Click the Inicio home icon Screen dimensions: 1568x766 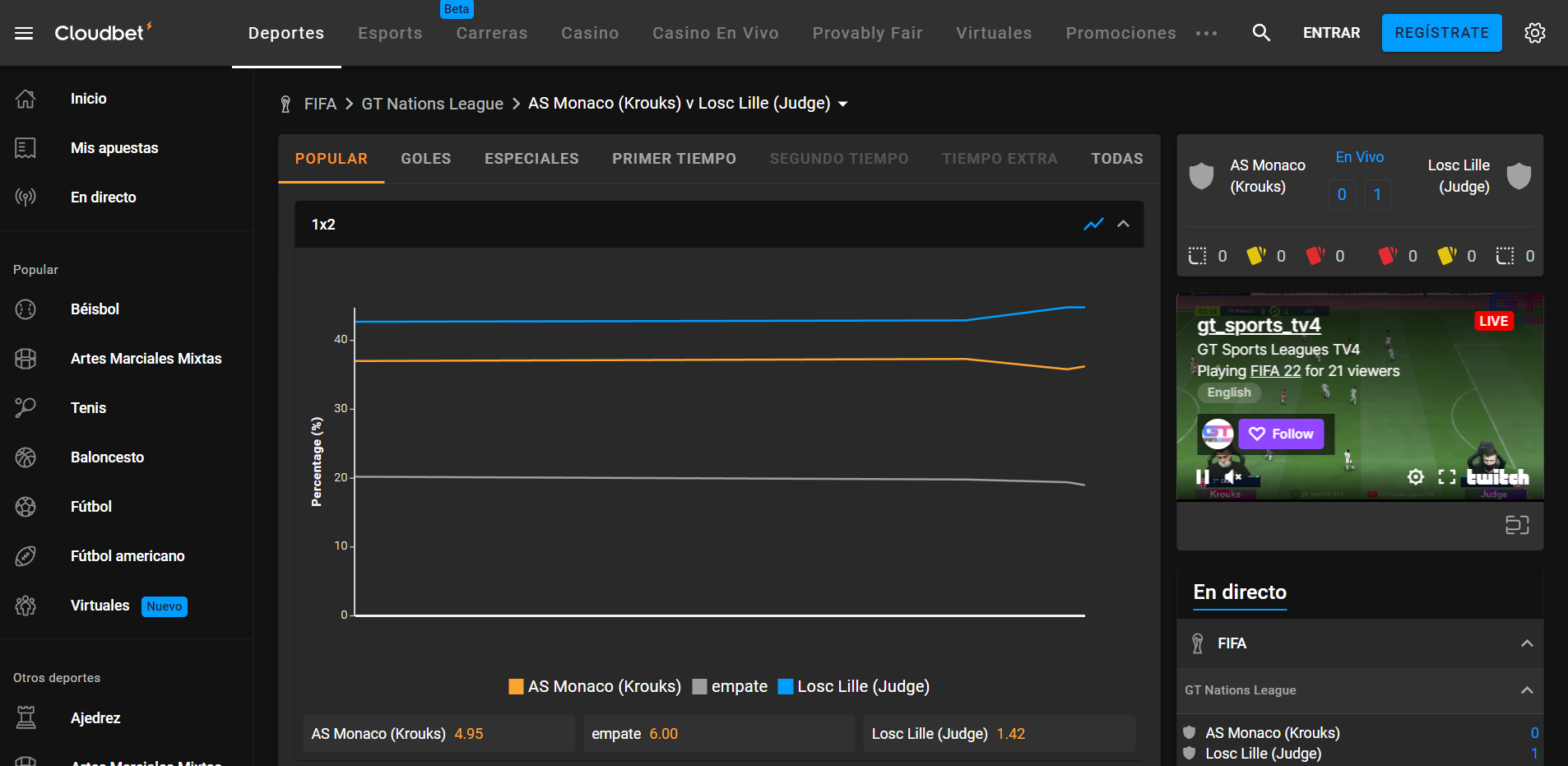click(x=26, y=99)
